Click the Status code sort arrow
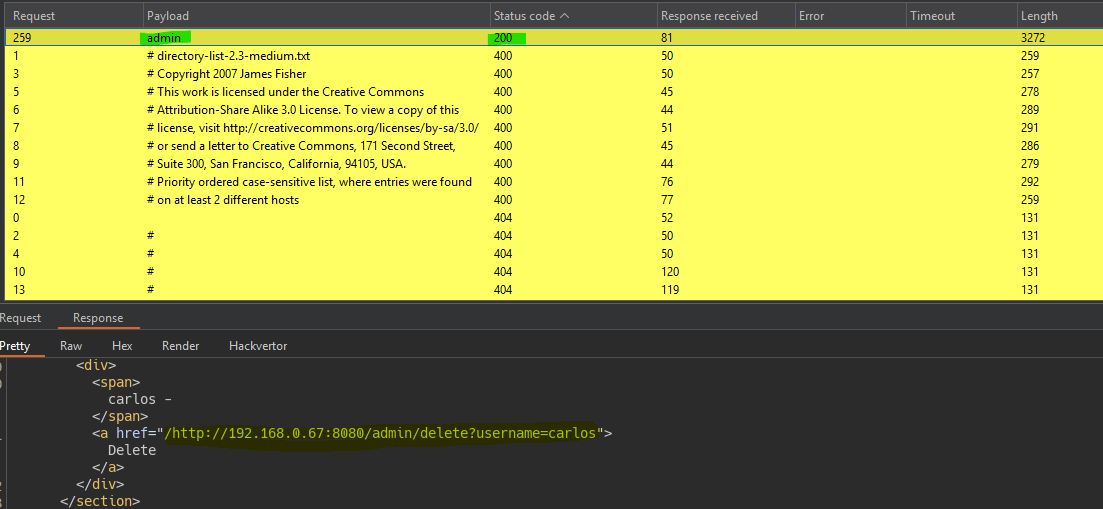The width and height of the screenshot is (1103, 509). (x=565, y=16)
